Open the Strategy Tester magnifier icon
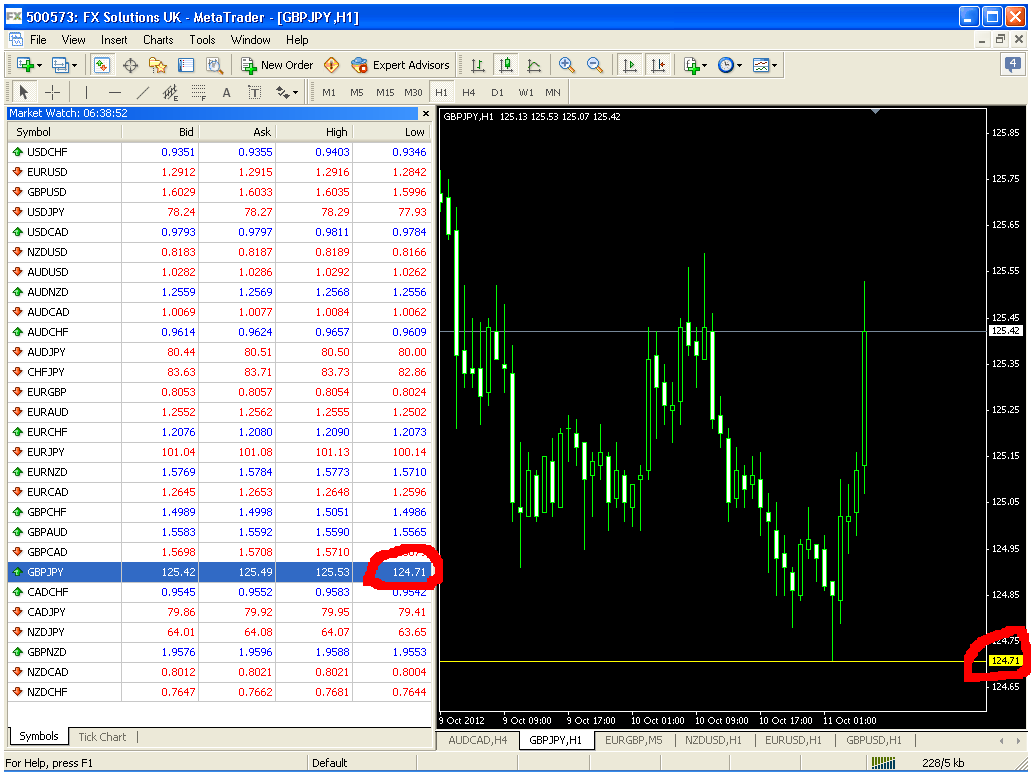This screenshot has width=1032, height=776. (214, 65)
